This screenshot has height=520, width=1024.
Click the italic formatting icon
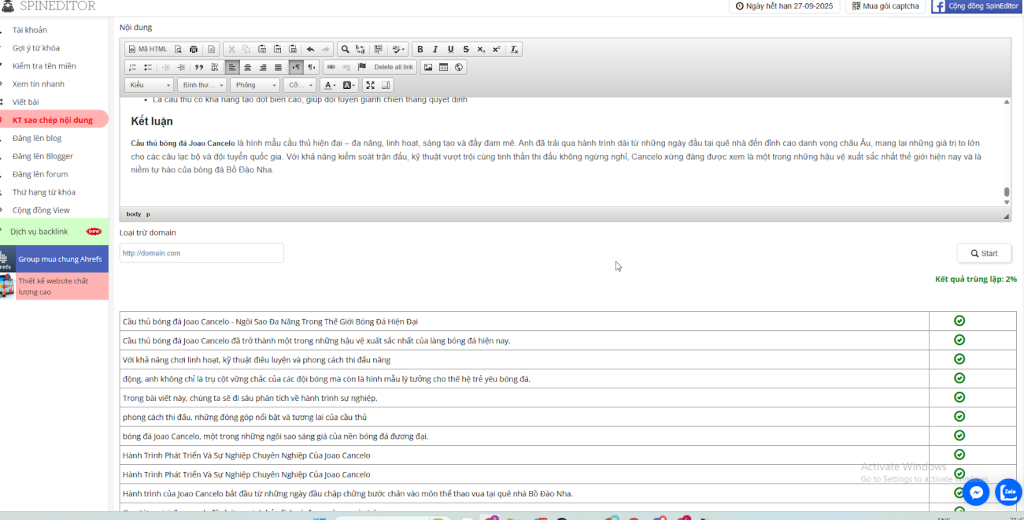coord(436,49)
